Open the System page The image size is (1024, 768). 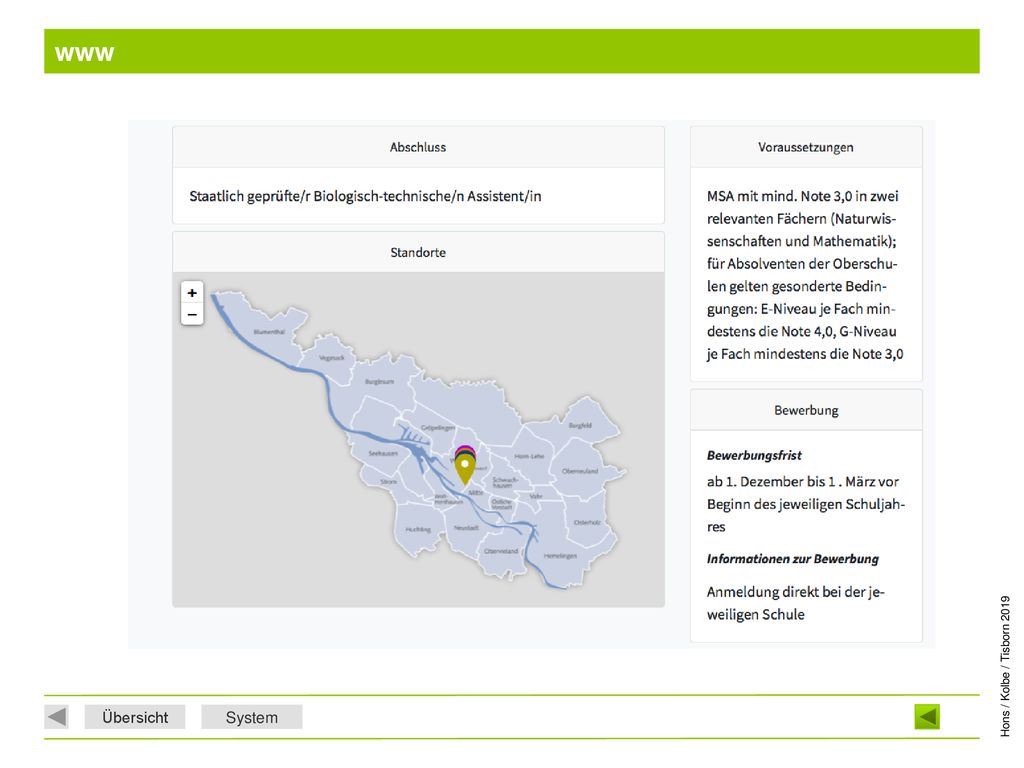[x=251, y=717]
